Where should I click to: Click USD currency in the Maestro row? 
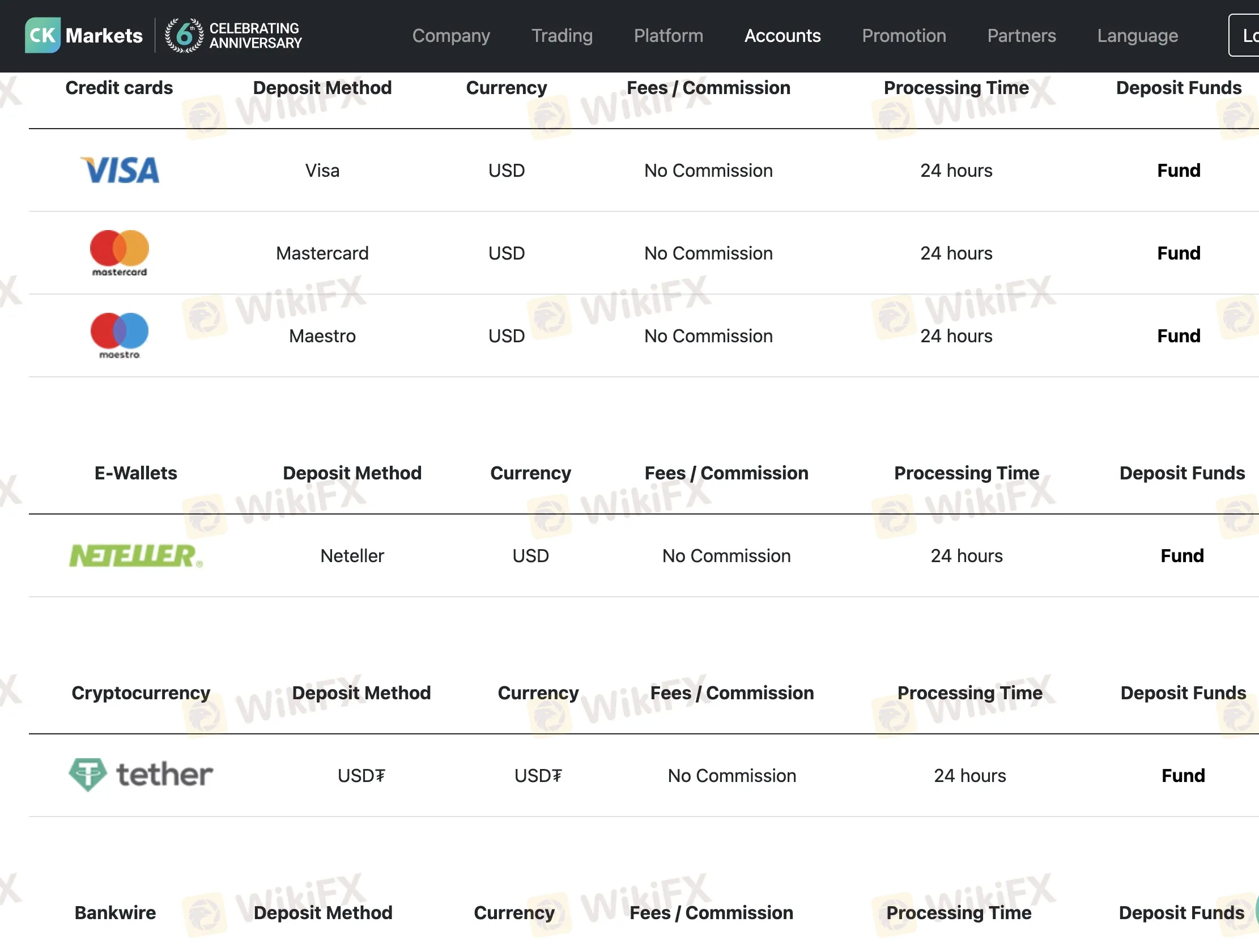(x=506, y=336)
